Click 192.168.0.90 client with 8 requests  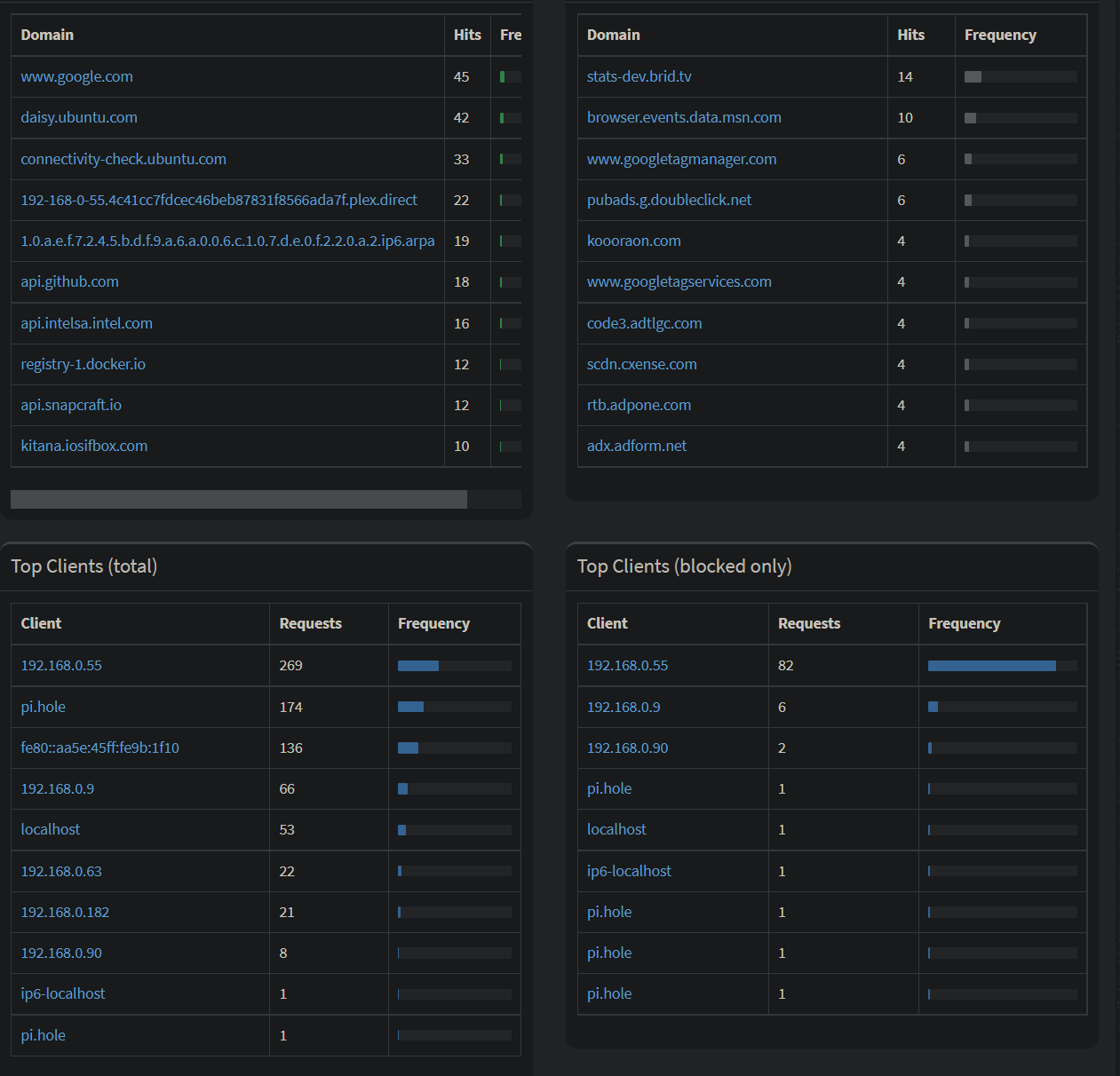coord(61,953)
